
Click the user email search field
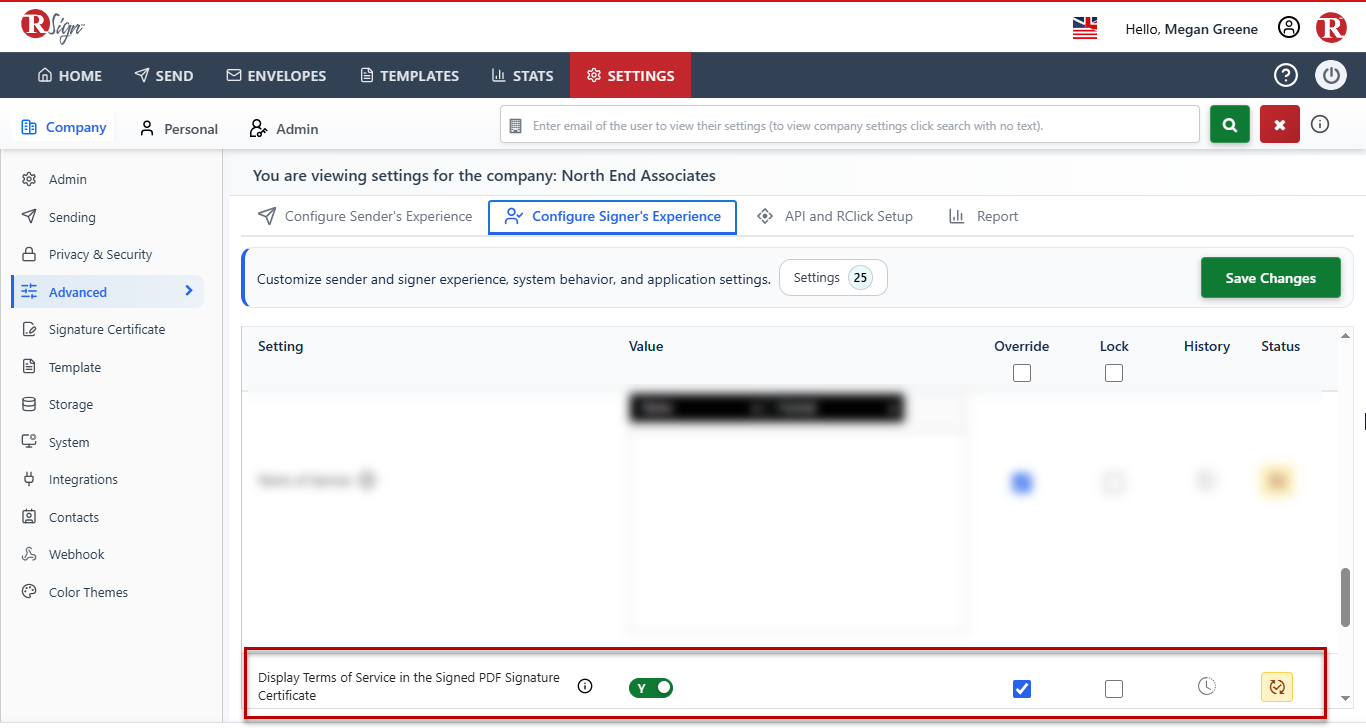pyautogui.click(x=850, y=125)
